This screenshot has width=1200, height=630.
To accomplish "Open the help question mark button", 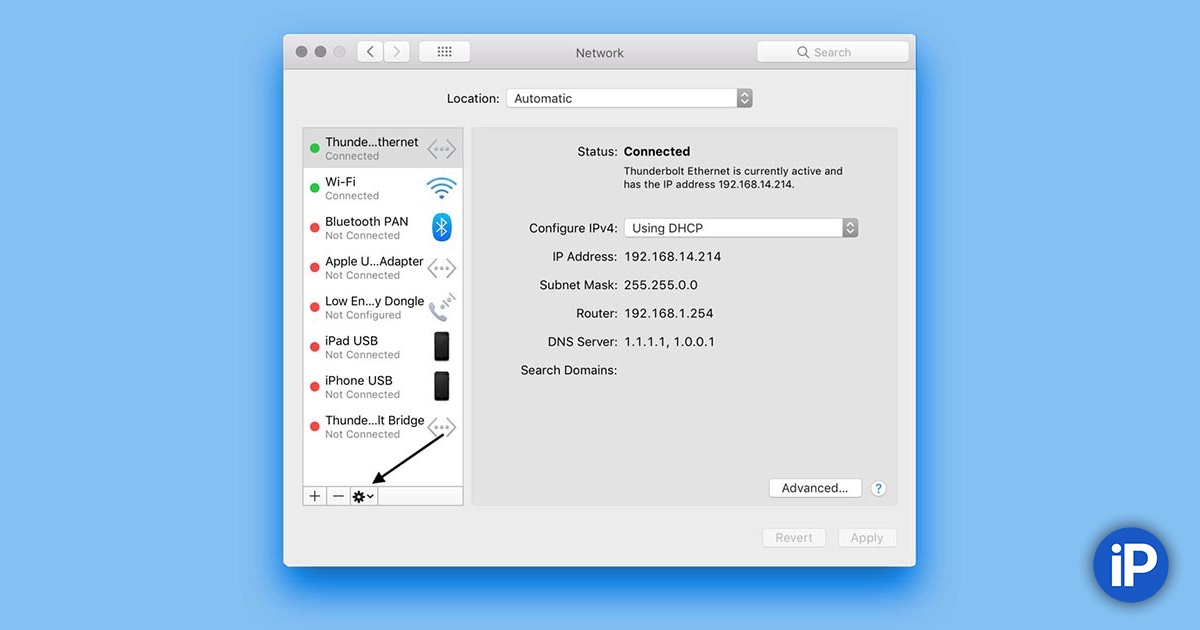I will (x=878, y=488).
